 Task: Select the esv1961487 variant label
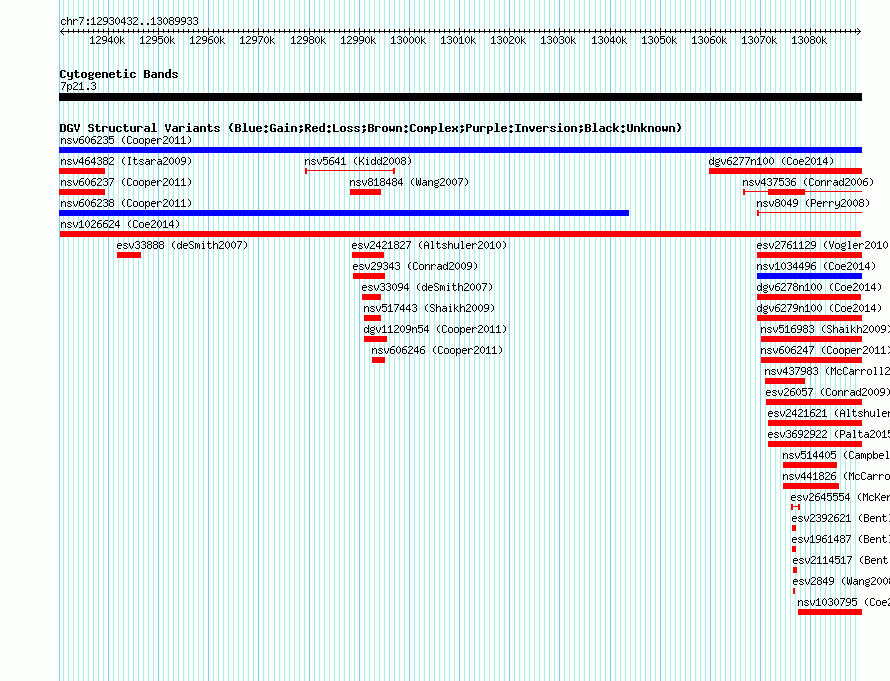841,539
